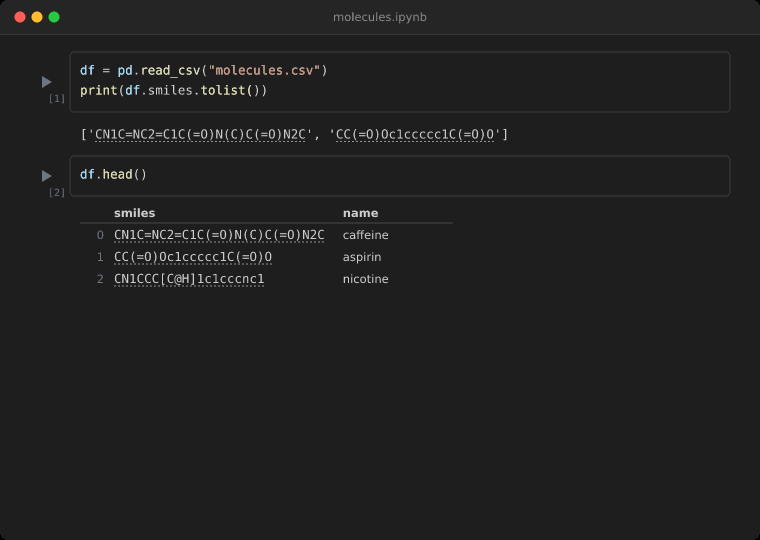The image size is (760, 540).
Task: Click the 'caffeine' name cell
Action: click(365, 235)
